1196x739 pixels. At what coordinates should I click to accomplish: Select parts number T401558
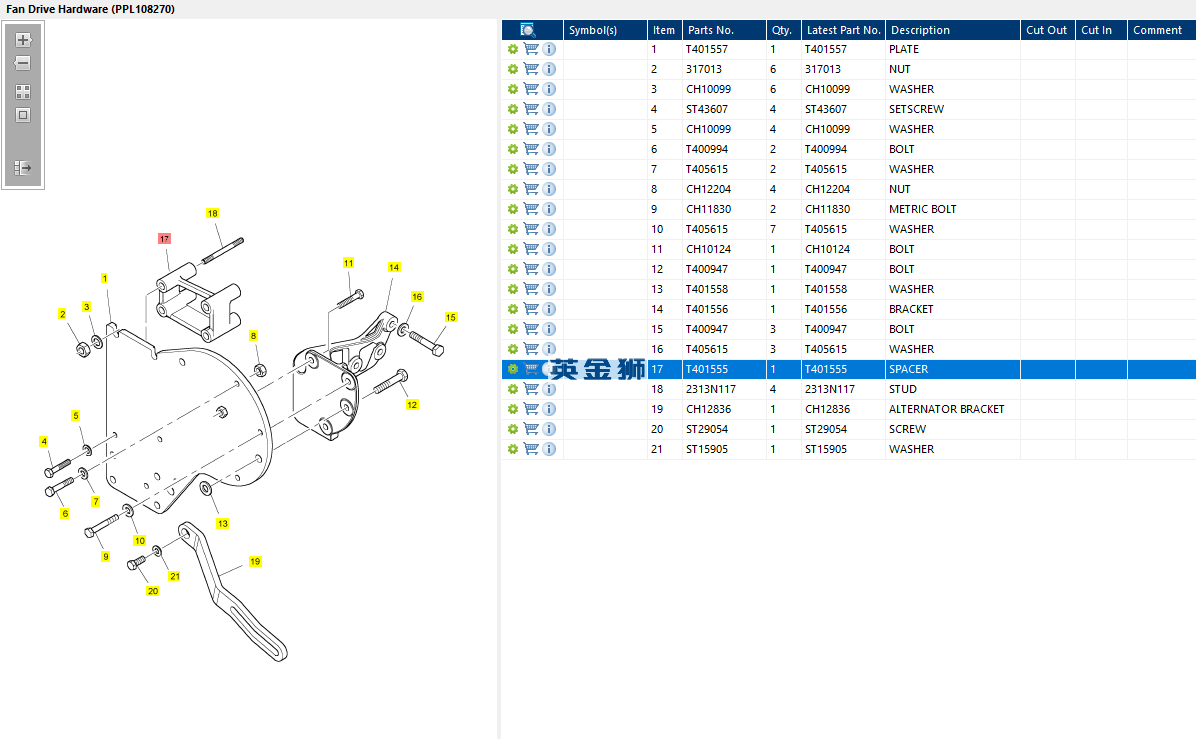(707, 289)
